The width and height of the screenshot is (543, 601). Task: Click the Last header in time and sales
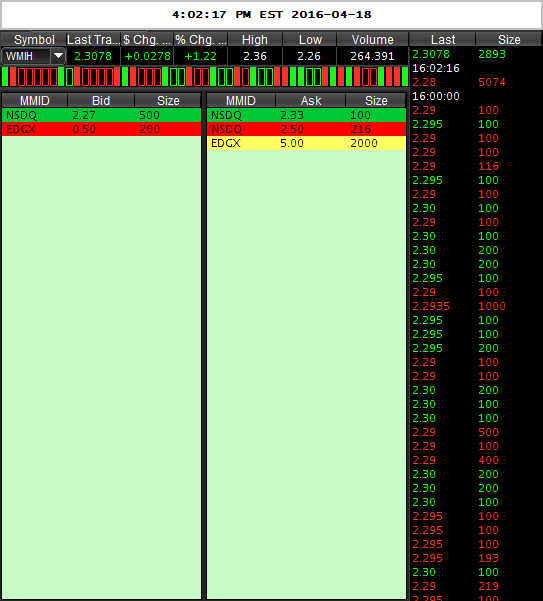[x=443, y=39]
